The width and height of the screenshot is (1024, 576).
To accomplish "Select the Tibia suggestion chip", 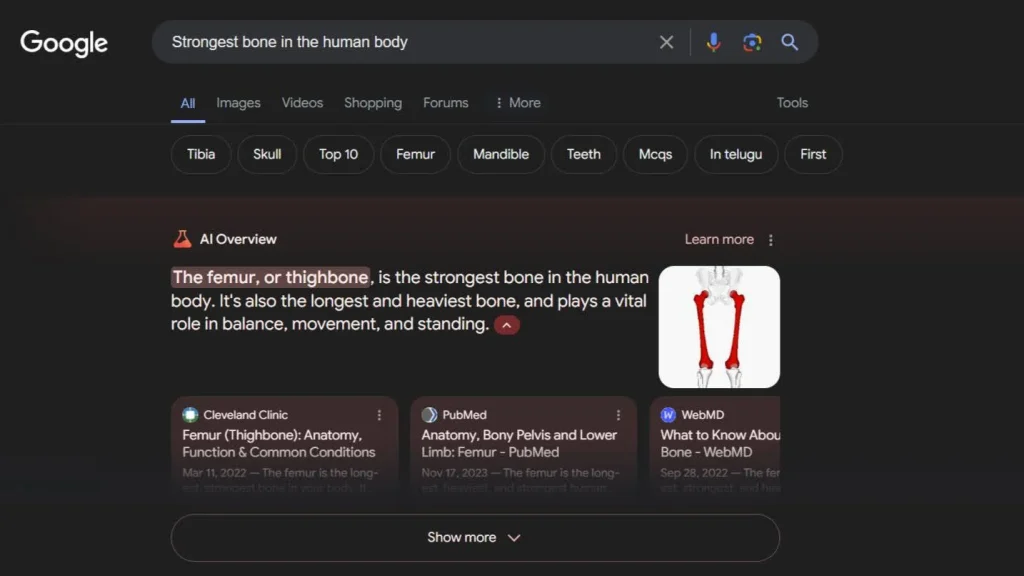I will (x=201, y=154).
